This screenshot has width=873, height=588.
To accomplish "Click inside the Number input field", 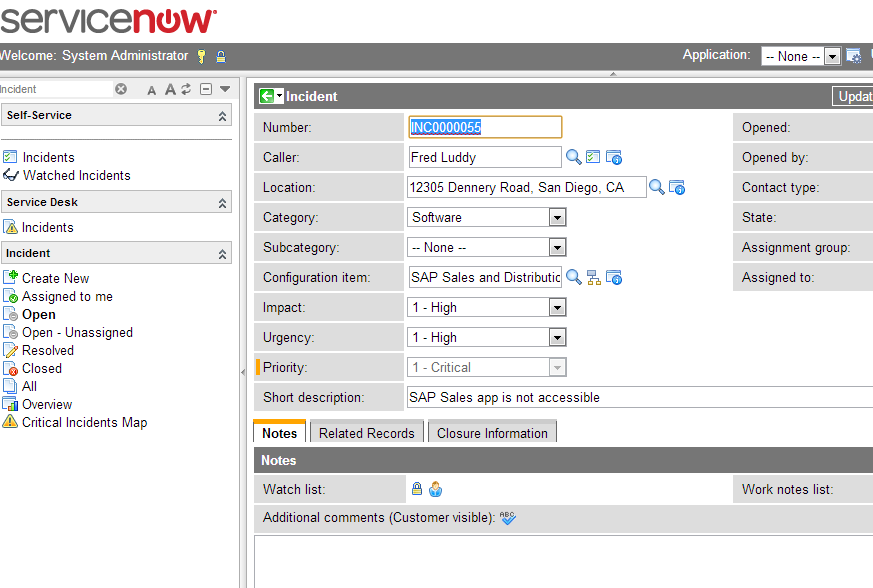I will click(x=484, y=127).
